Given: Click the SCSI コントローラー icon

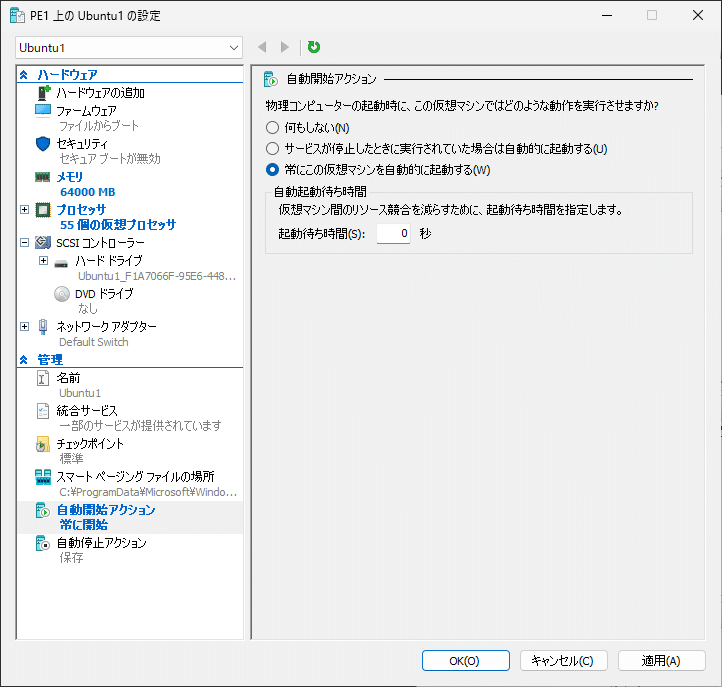Looking at the screenshot, I should 43,242.
